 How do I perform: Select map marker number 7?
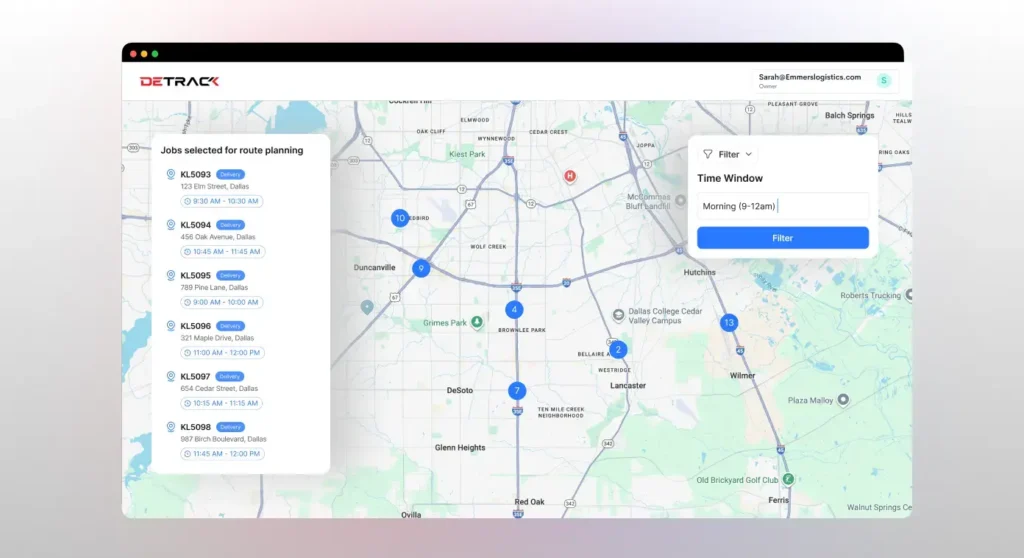point(517,391)
